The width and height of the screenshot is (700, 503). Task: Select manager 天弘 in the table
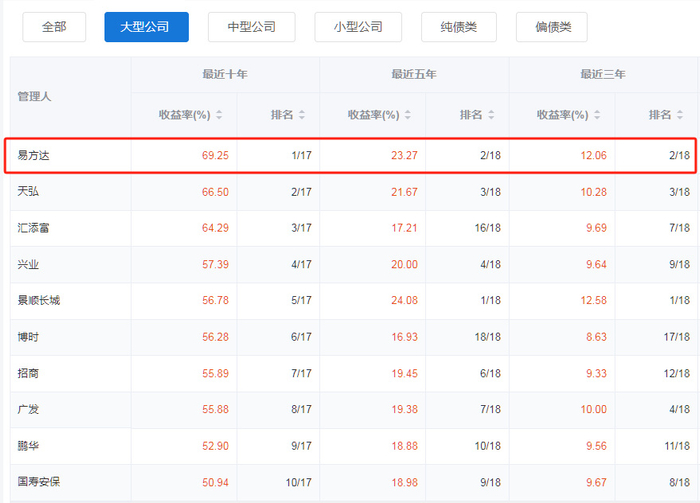28,191
